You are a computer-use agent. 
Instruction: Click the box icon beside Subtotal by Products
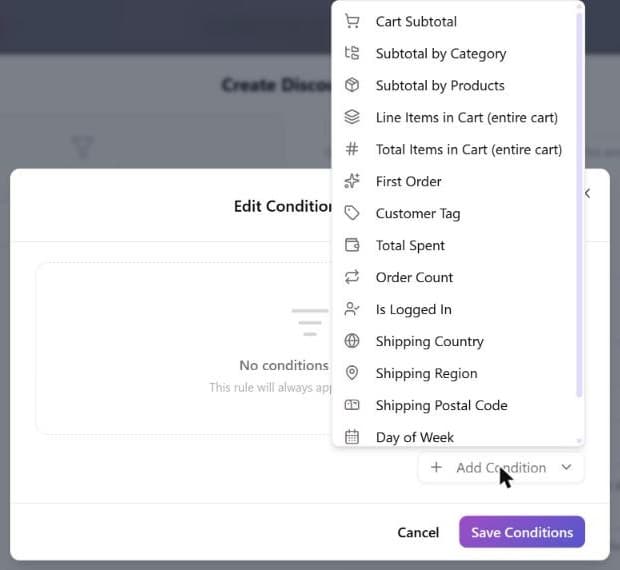point(352,85)
